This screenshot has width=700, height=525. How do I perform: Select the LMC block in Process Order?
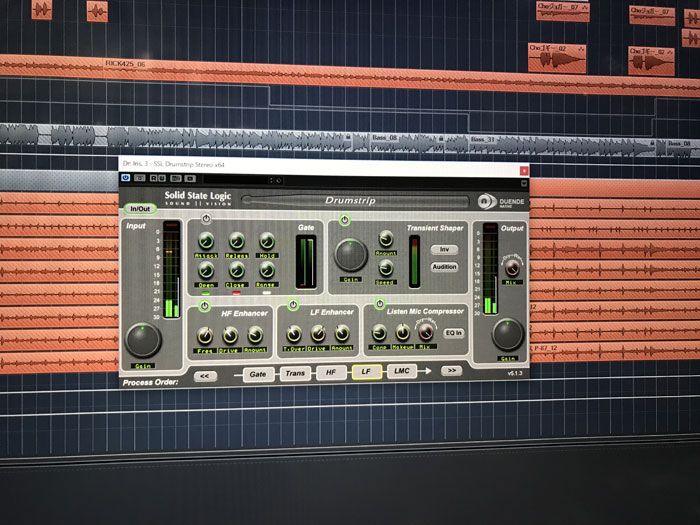tap(402, 371)
